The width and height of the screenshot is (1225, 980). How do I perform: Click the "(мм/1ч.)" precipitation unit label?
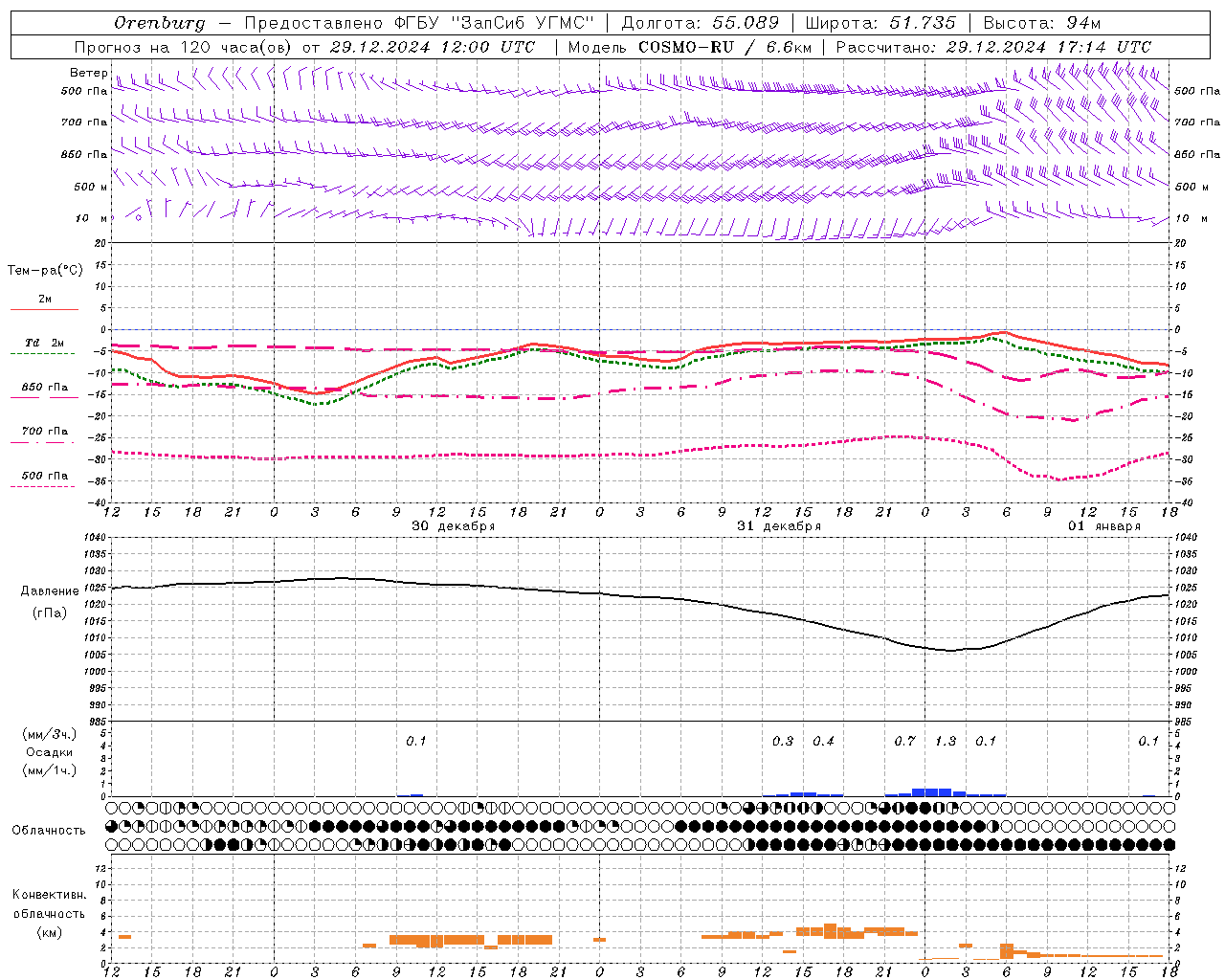[x=50, y=770]
